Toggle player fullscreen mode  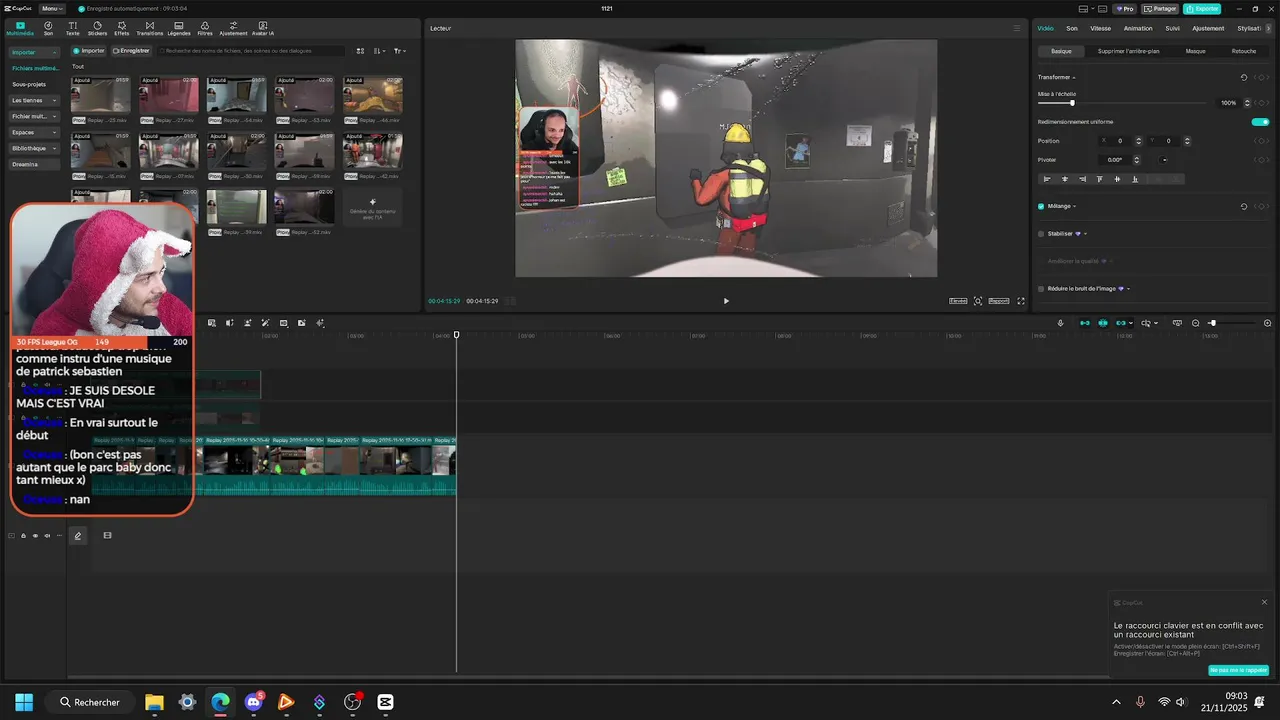tap(1021, 301)
